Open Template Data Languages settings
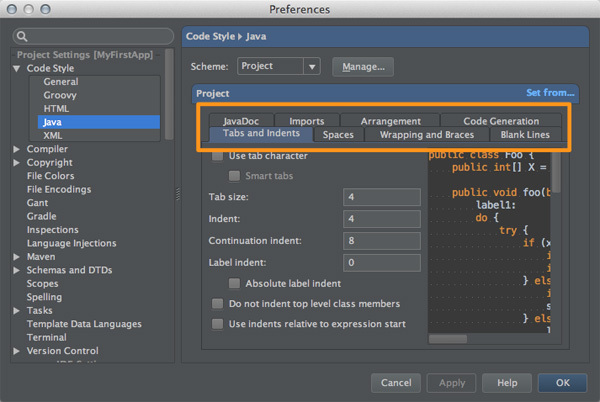The width and height of the screenshot is (600, 402). tap(84, 324)
